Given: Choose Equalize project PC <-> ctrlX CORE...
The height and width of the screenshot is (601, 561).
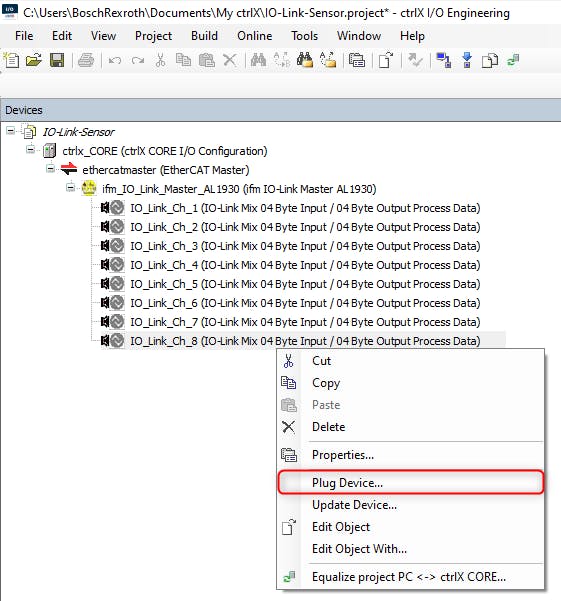Looking at the screenshot, I should [410, 577].
